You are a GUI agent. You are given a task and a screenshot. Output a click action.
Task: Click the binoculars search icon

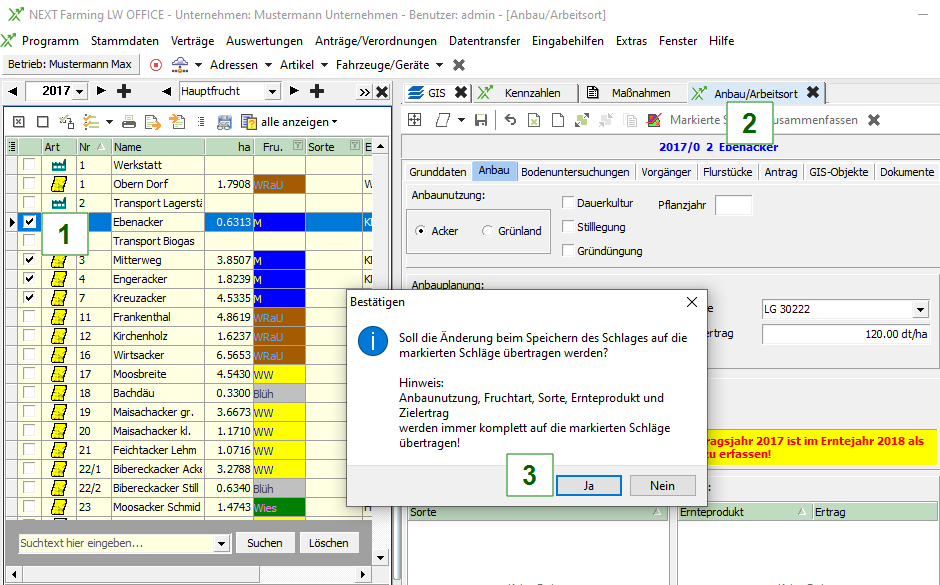pyautogui.click(x=224, y=122)
